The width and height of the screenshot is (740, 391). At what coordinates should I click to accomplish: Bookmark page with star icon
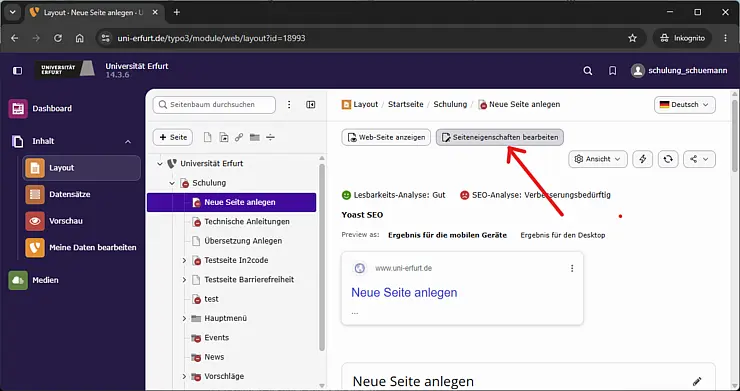(632, 38)
